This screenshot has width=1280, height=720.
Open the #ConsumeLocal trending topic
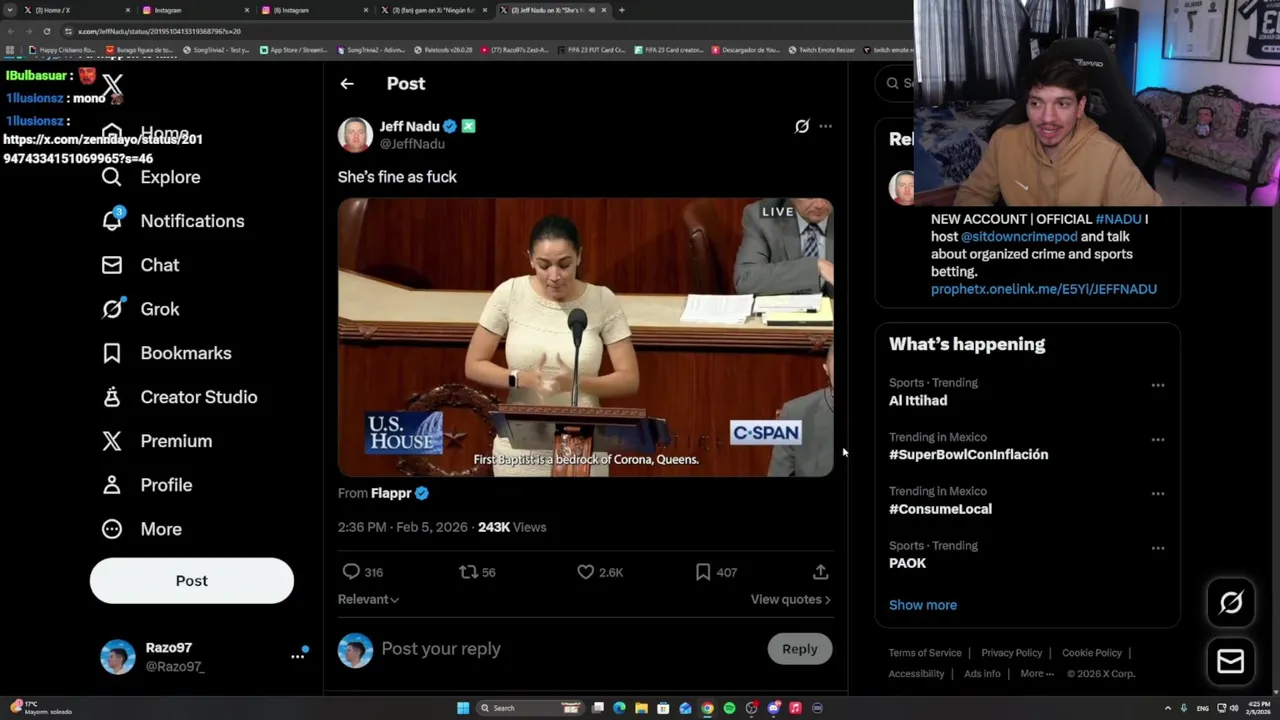click(x=940, y=509)
